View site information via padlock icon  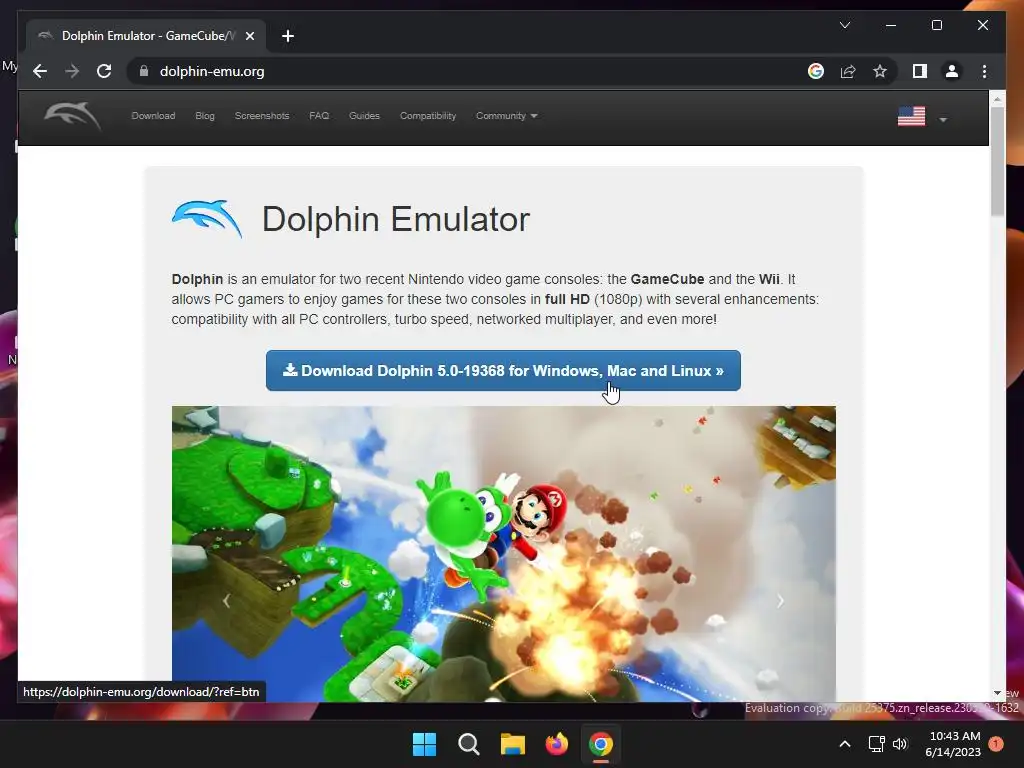pyautogui.click(x=144, y=71)
